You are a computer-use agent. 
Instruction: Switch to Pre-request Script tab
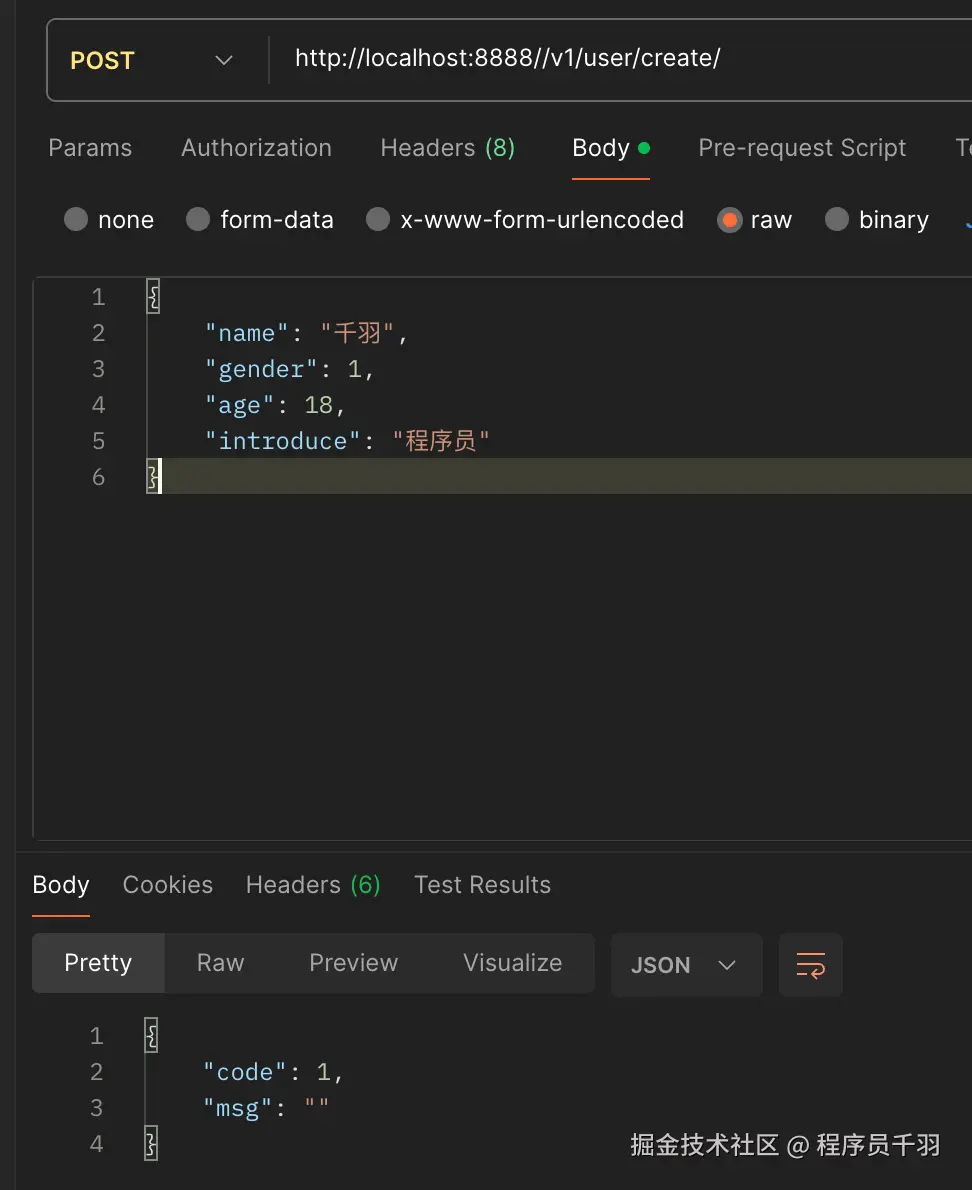[x=802, y=148]
